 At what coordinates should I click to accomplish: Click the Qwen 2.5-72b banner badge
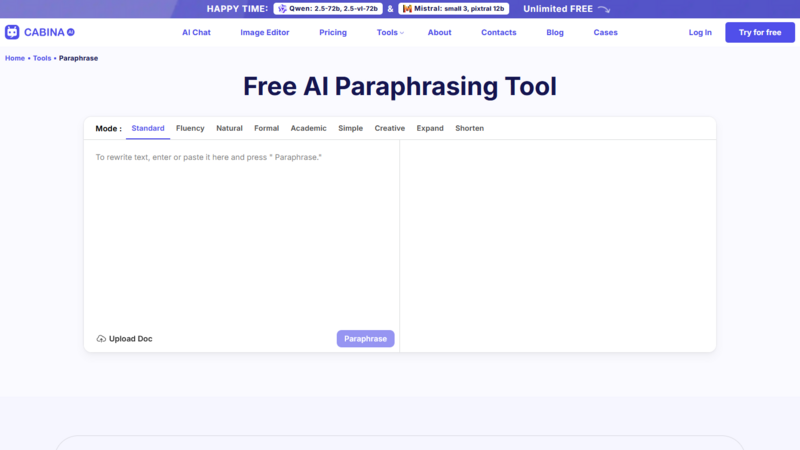tap(328, 9)
